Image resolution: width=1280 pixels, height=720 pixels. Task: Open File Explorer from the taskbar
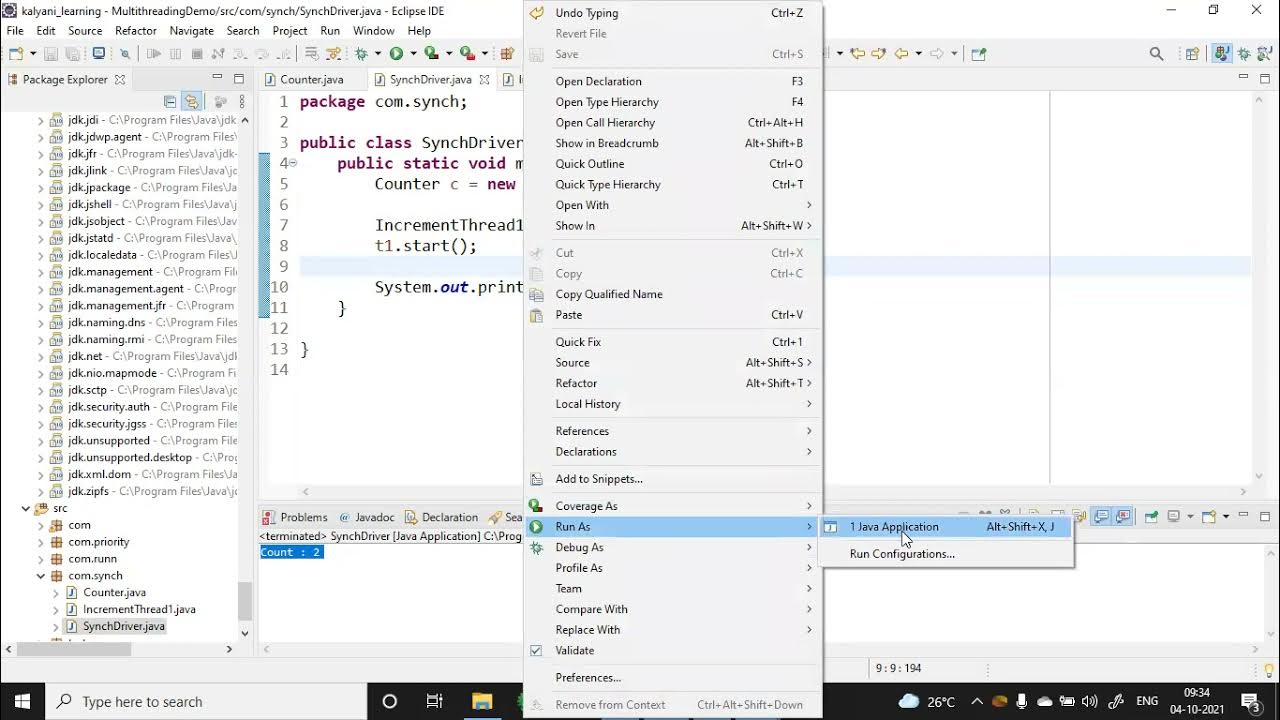(x=482, y=701)
